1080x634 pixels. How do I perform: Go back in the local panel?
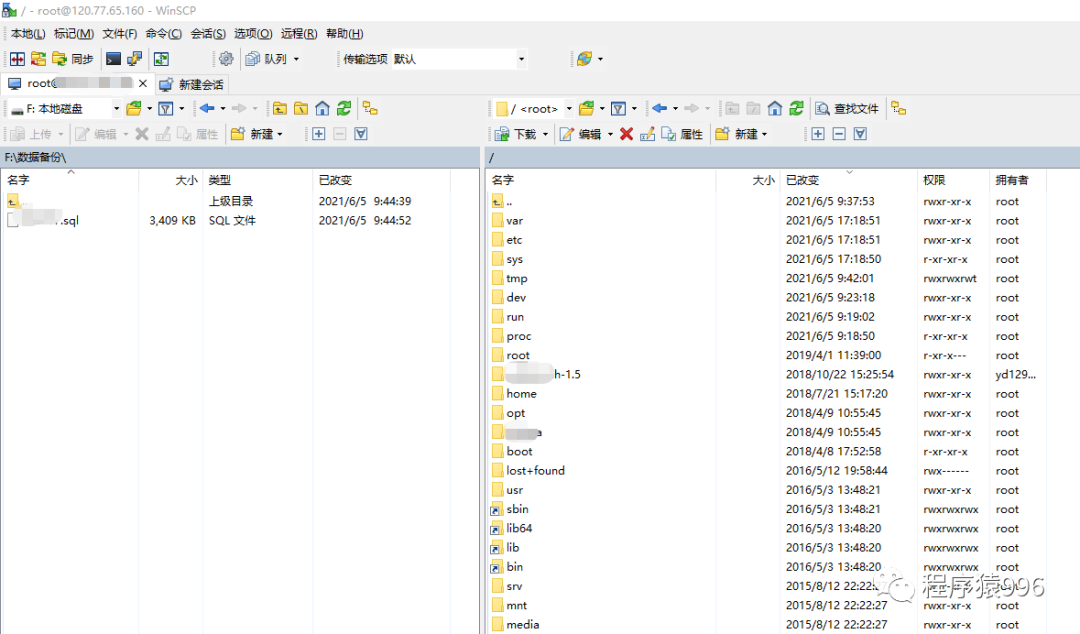point(207,108)
